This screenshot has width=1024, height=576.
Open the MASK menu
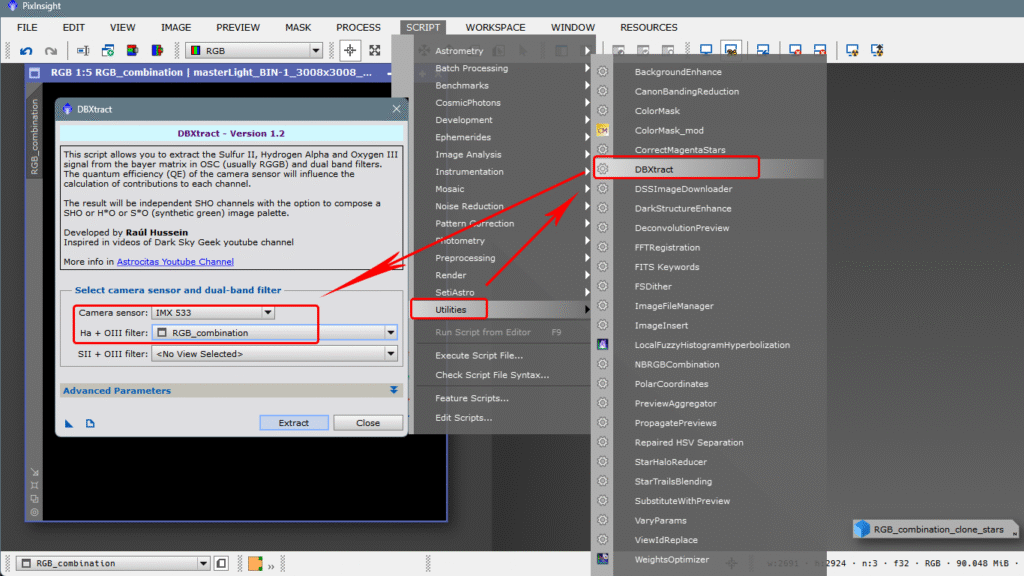(298, 27)
